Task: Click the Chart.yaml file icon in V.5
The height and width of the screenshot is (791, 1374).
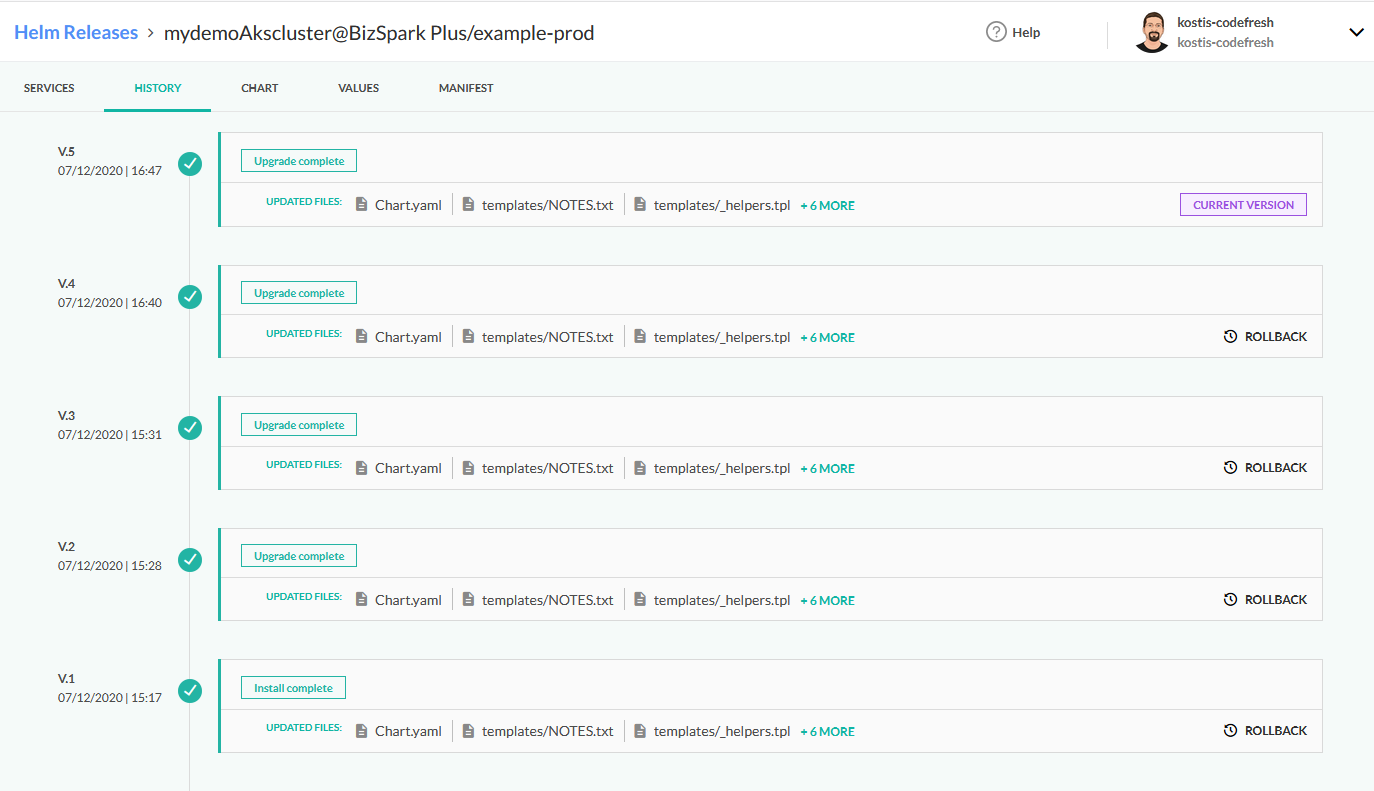Action: tap(362, 205)
